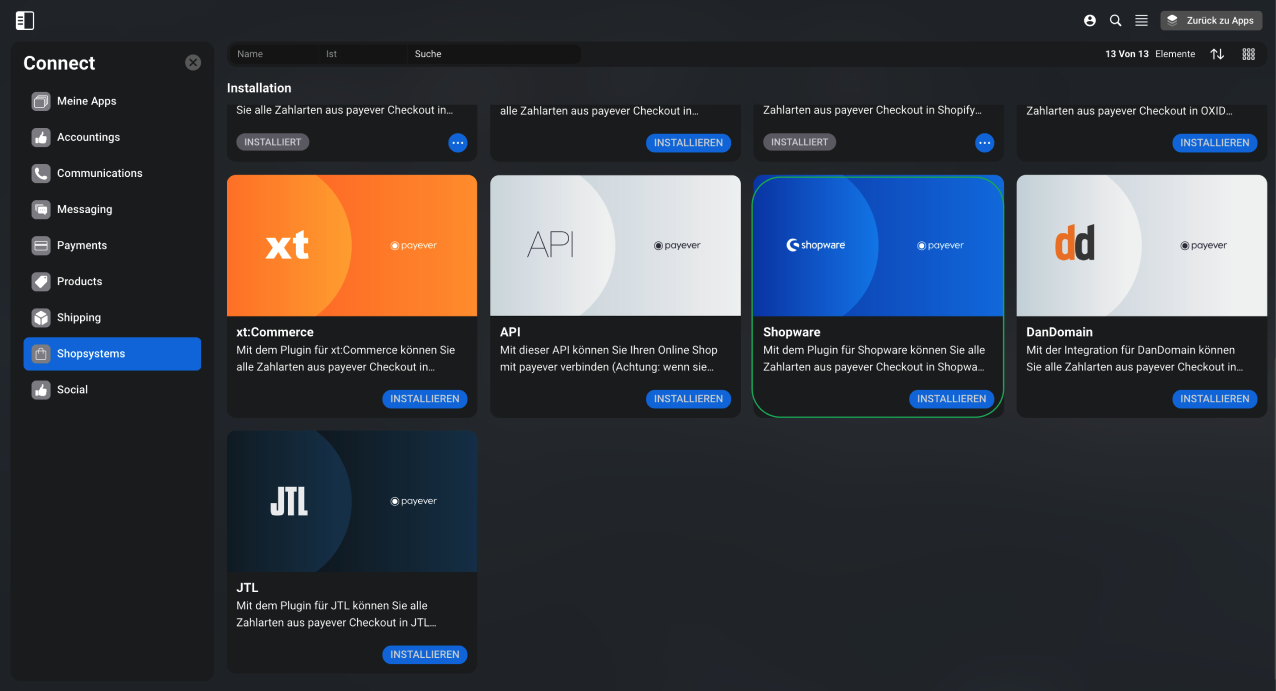The width and height of the screenshot is (1276, 691).
Task: Click the Installation section heading
Action: point(259,88)
